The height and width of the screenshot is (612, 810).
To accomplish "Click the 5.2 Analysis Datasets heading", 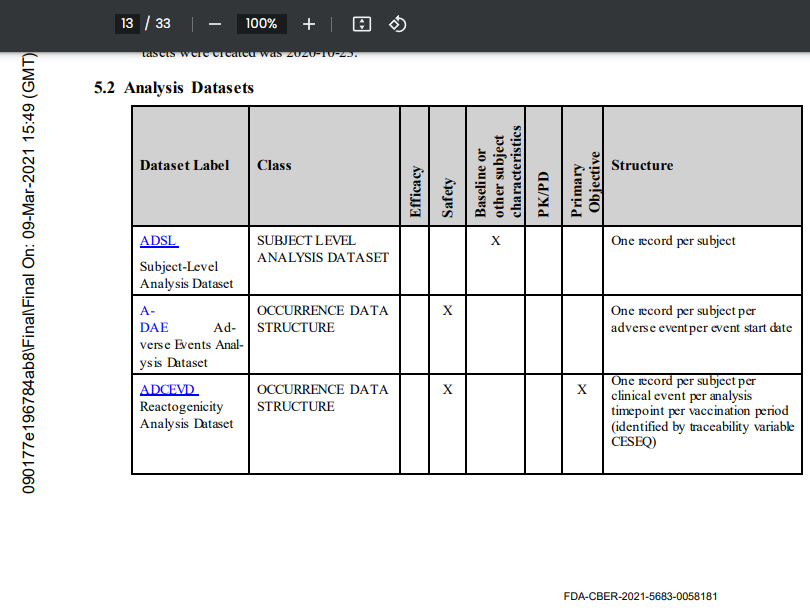I will [x=174, y=88].
